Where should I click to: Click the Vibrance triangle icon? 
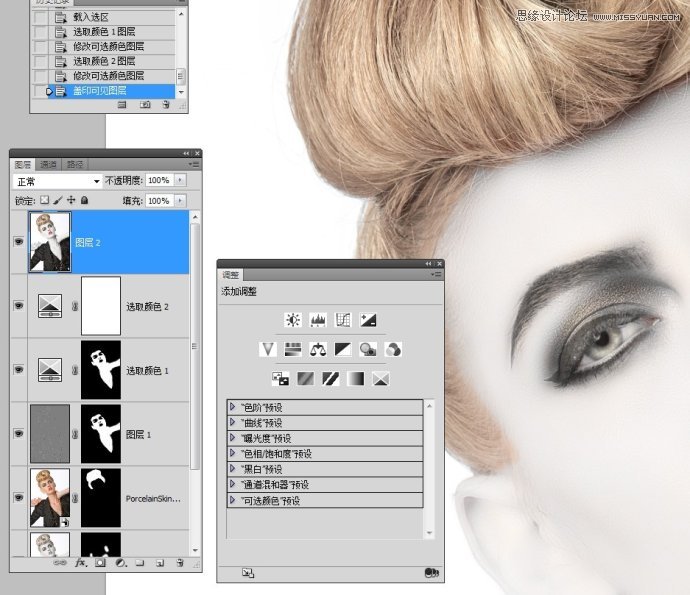[x=267, y=349]
